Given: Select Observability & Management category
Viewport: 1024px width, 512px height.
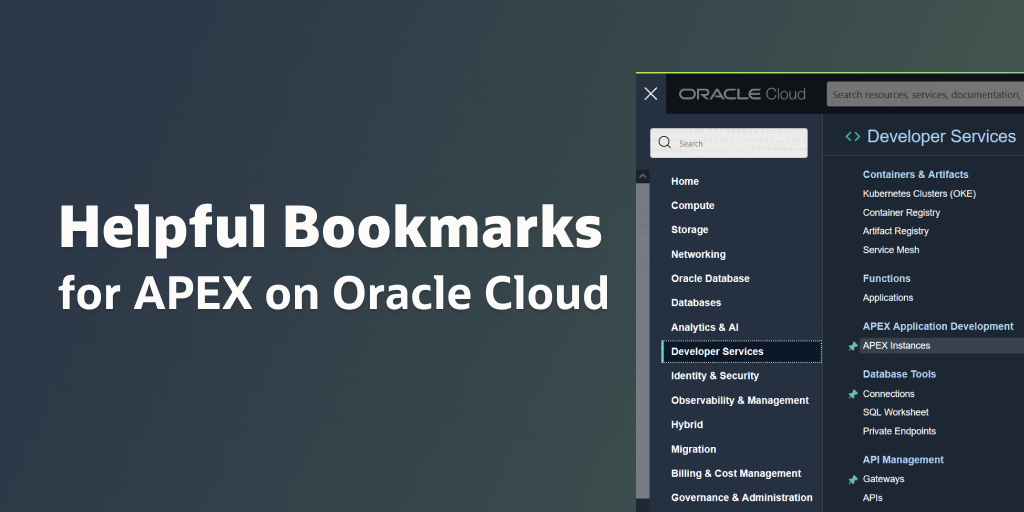Looking at the screenshot, I should coord(740,400).
